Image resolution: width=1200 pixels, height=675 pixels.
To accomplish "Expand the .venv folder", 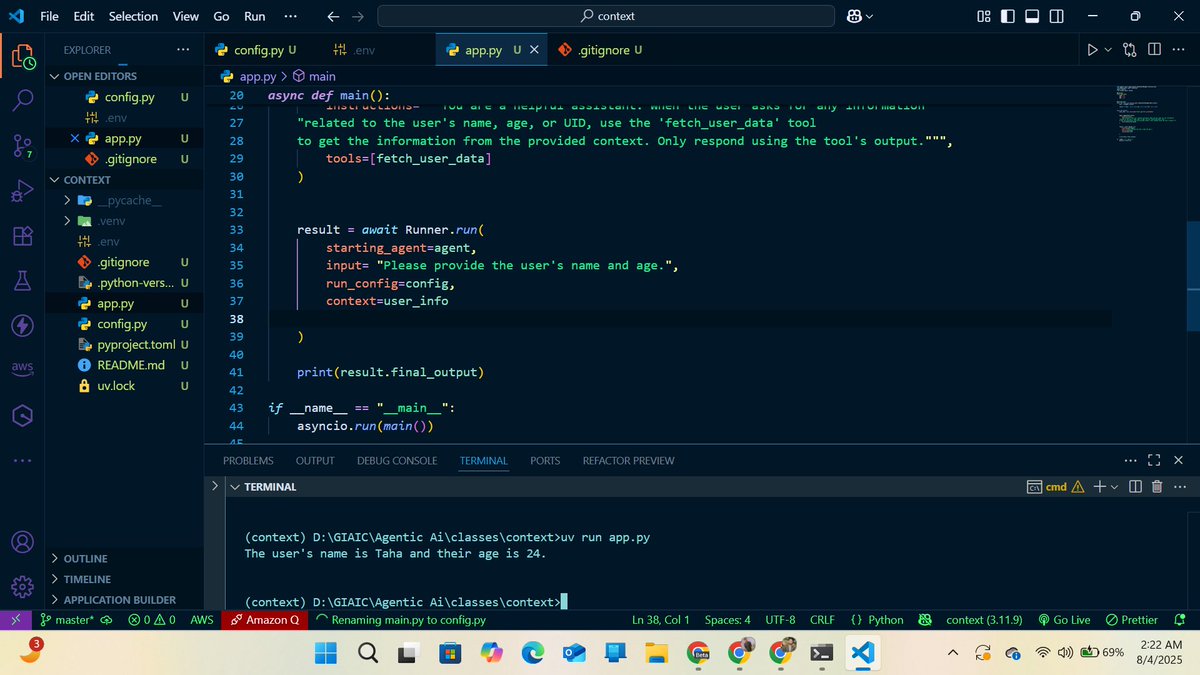I will pyautogui.click(x=110, y=221).
